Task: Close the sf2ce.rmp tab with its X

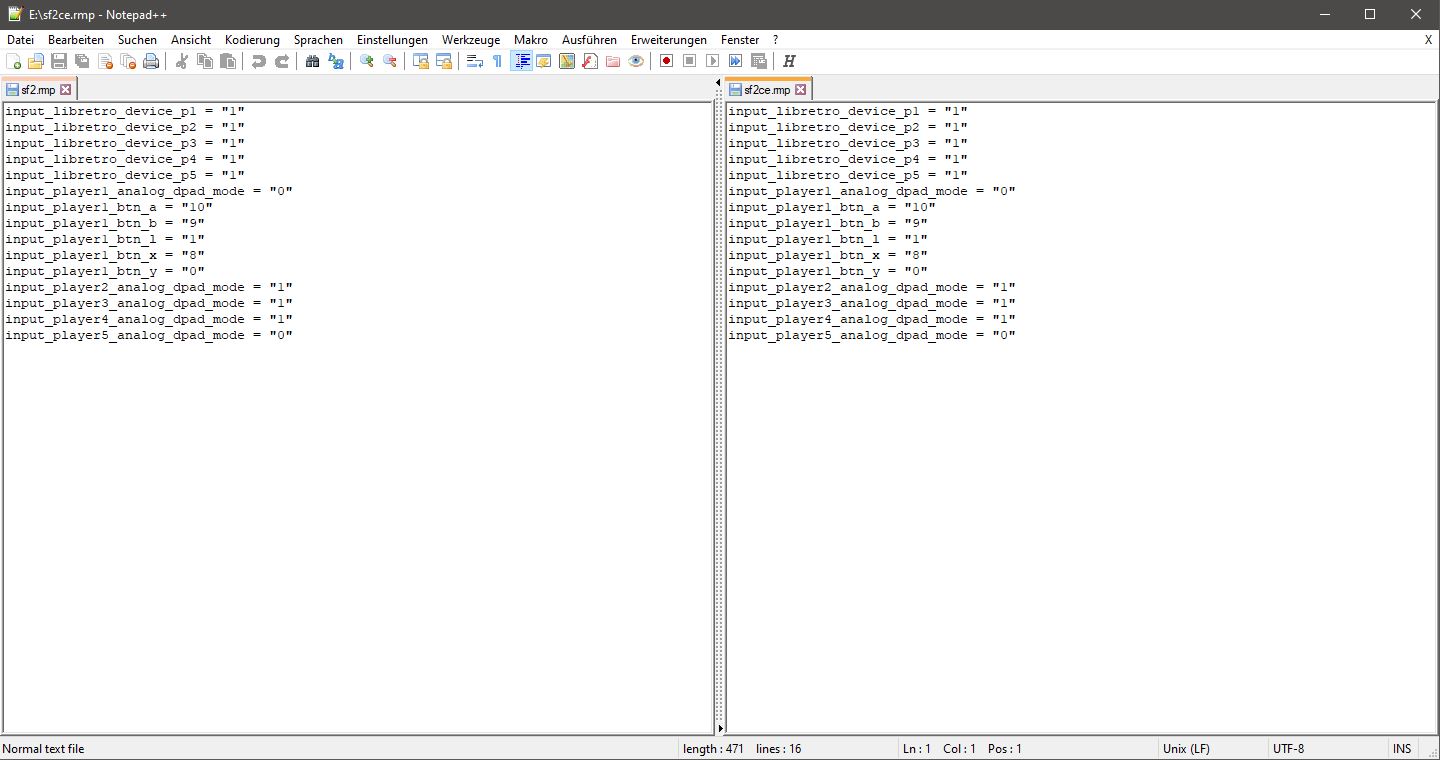Action: pos(800,89)
